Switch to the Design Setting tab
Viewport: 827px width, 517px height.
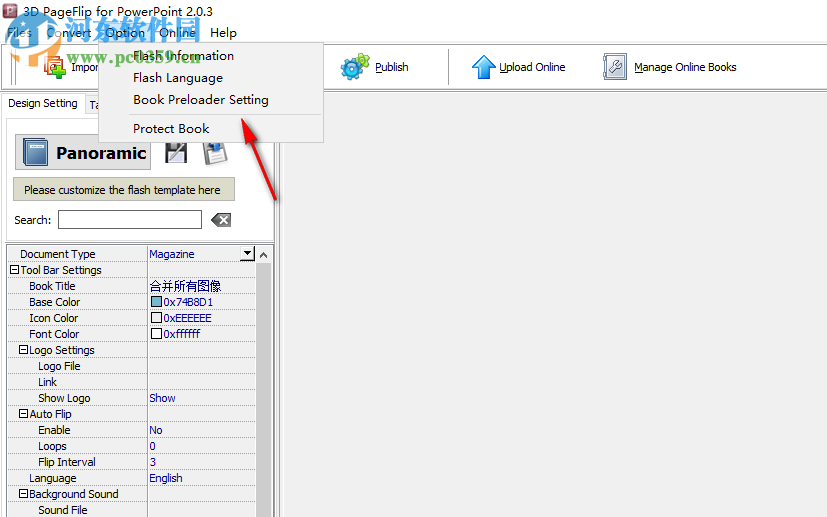point(43,103)
